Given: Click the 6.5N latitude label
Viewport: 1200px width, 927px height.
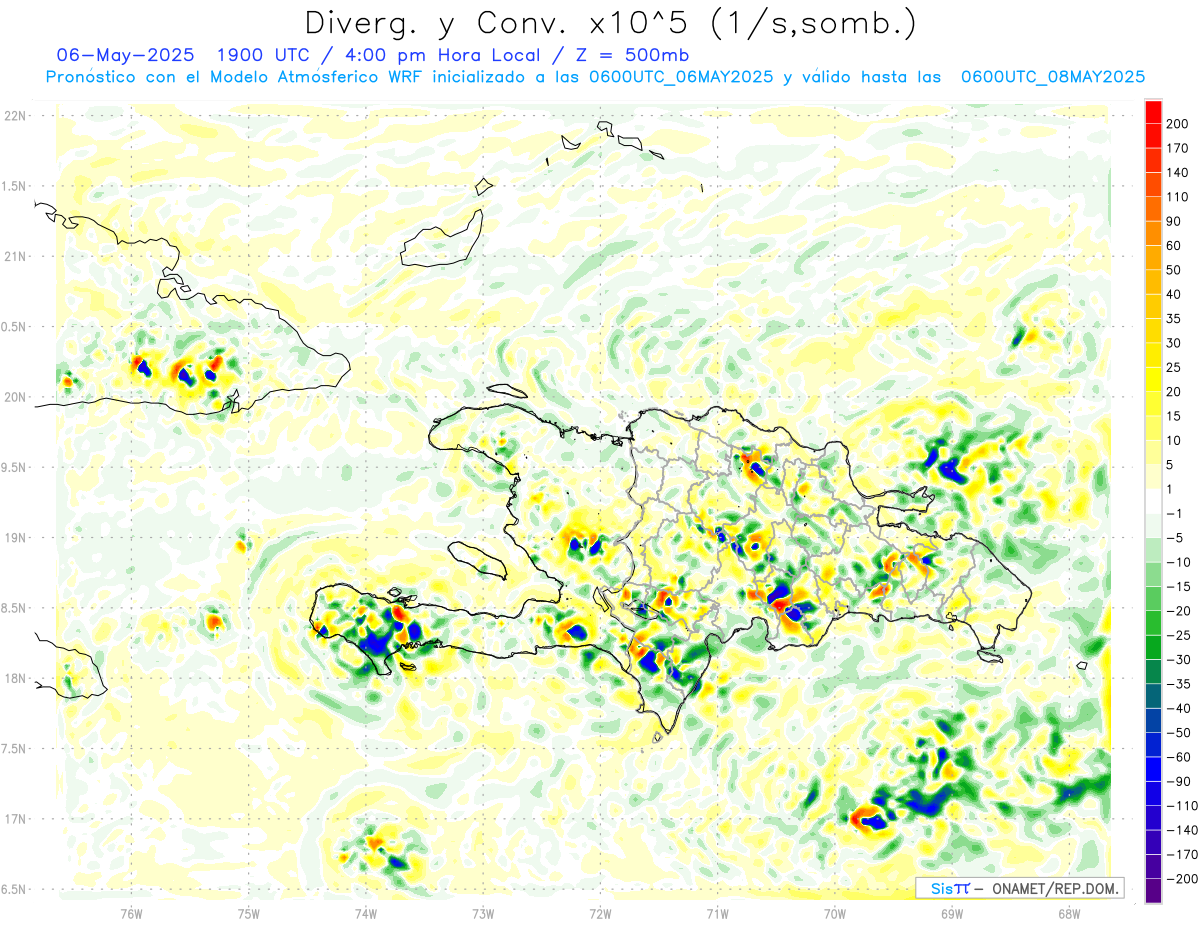Looking at the screenshot, I should pos(15,889).
